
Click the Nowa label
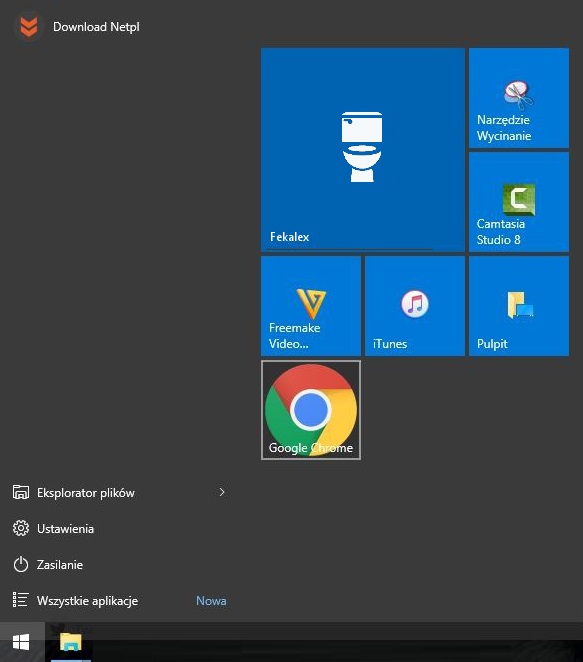[211, 601]
